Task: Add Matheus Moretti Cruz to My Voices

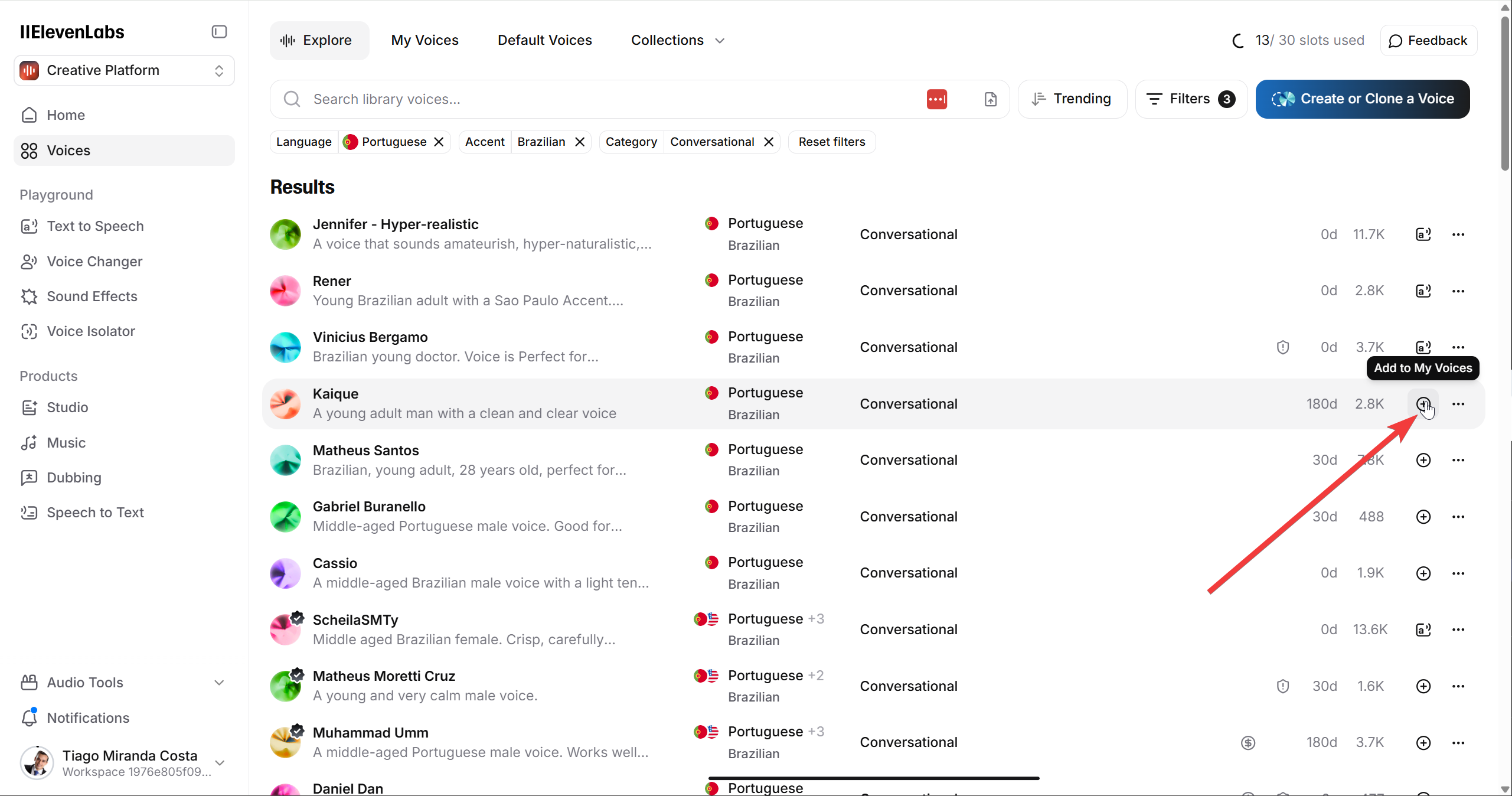Action: [x=1423, y=686]
